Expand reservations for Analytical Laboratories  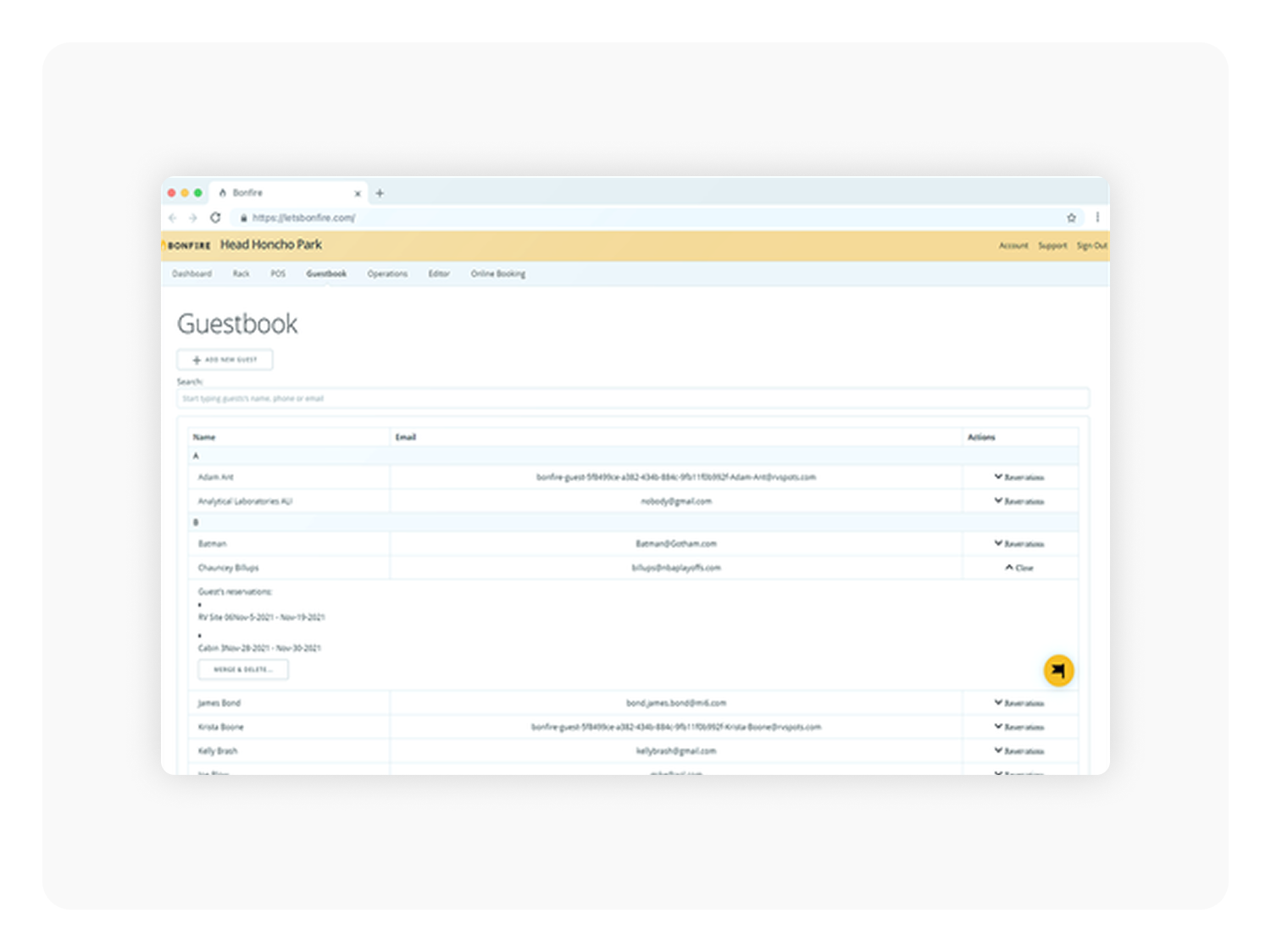(x=1019, y=501)
